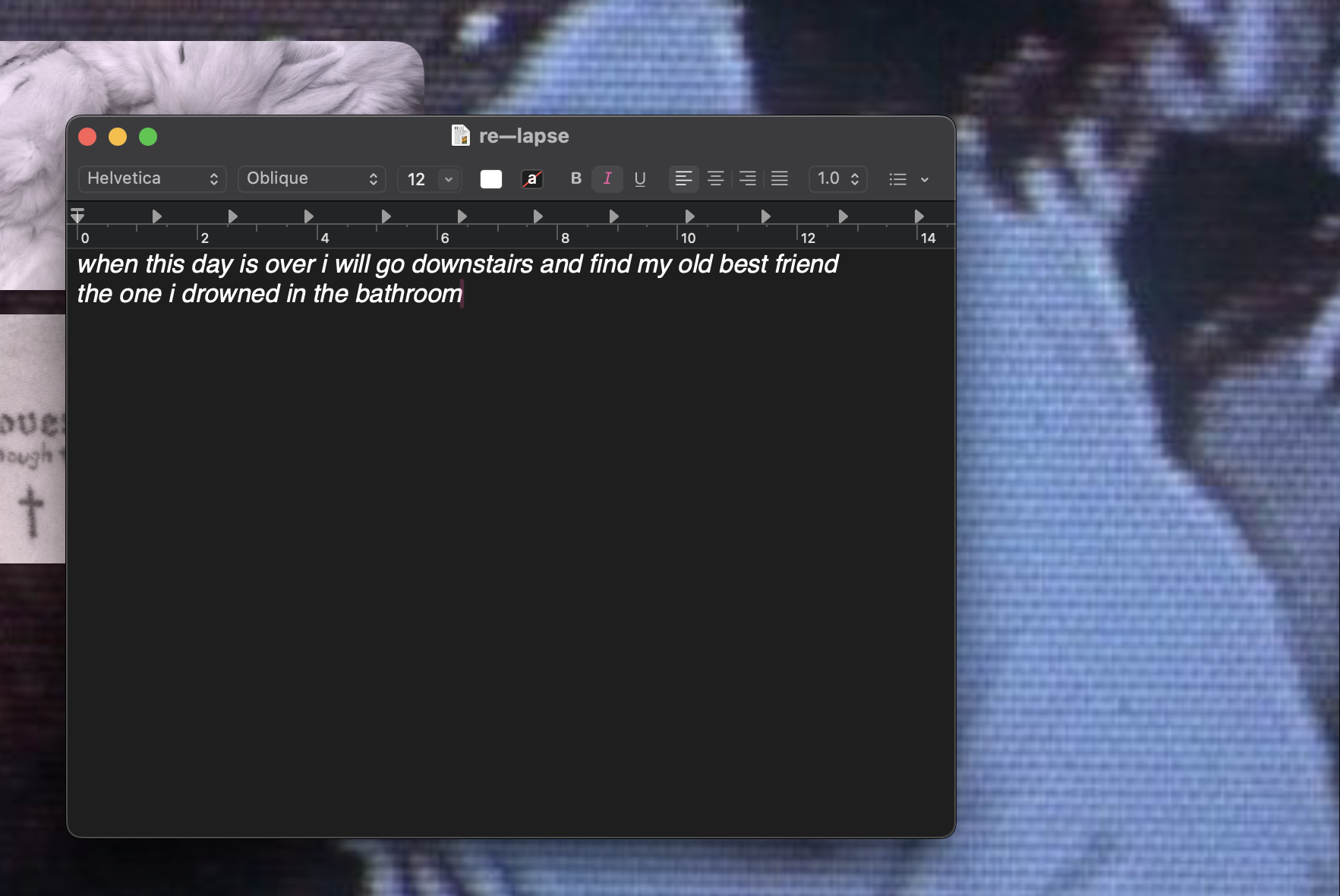The height and width of the screenshot is (896, 1340).
Task: Click the font size 12 input field
Action: pos(417,179)
